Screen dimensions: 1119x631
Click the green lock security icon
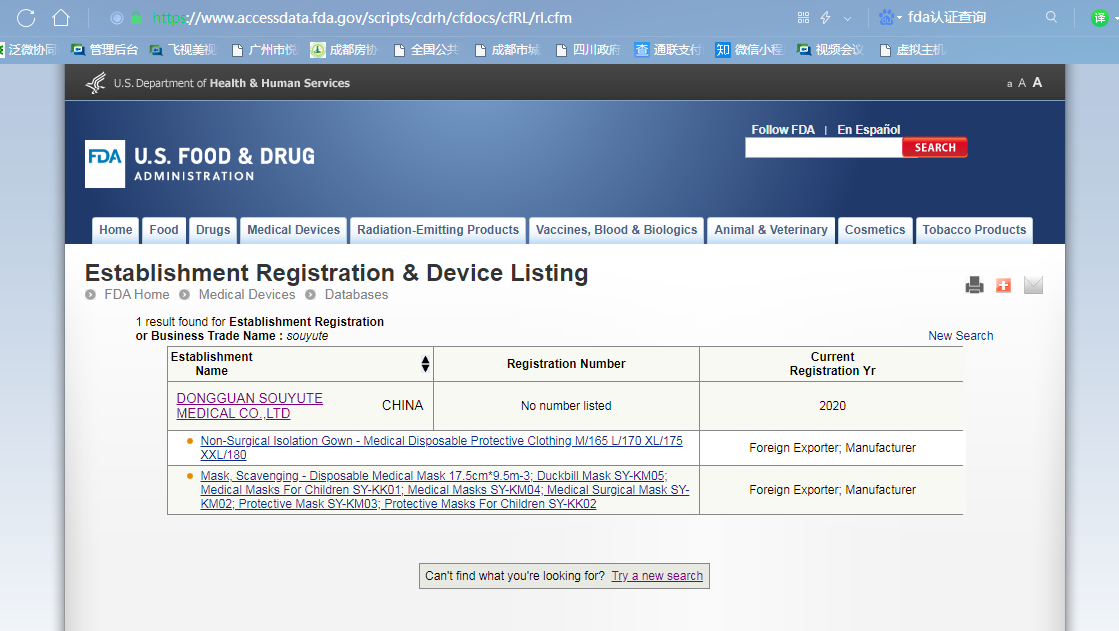(136, 18)
